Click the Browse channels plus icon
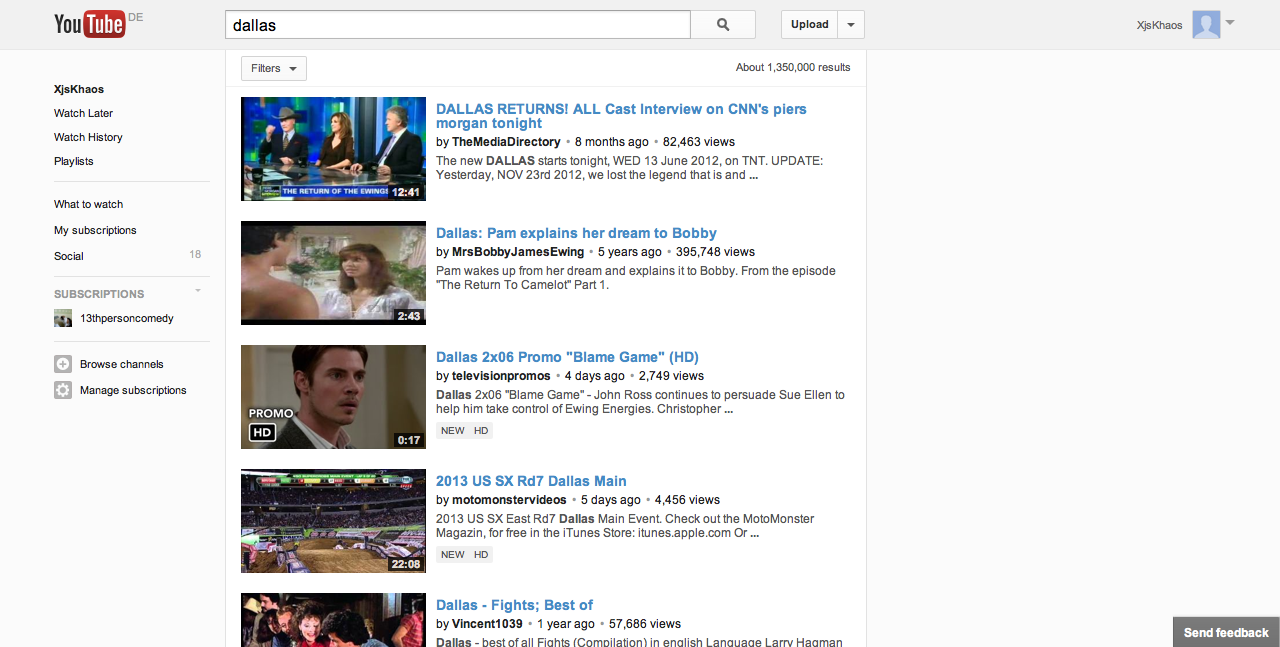 (x=63, y=364)
